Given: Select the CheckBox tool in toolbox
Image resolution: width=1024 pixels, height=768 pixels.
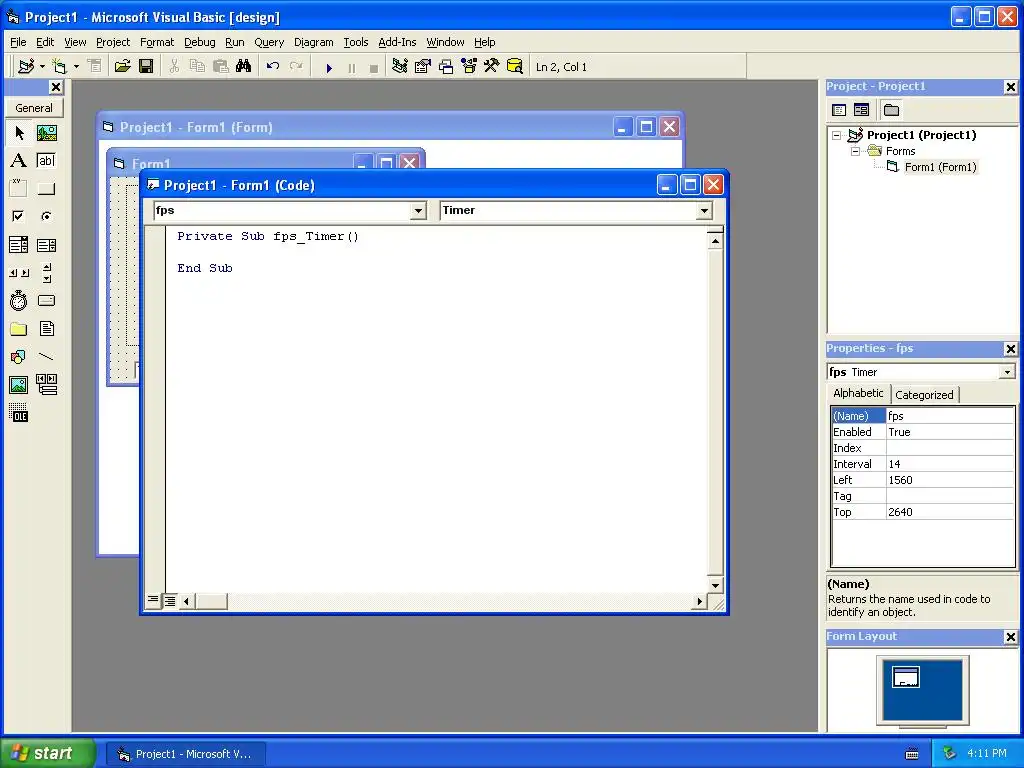Looking at the screenshot, I should 19,216.
